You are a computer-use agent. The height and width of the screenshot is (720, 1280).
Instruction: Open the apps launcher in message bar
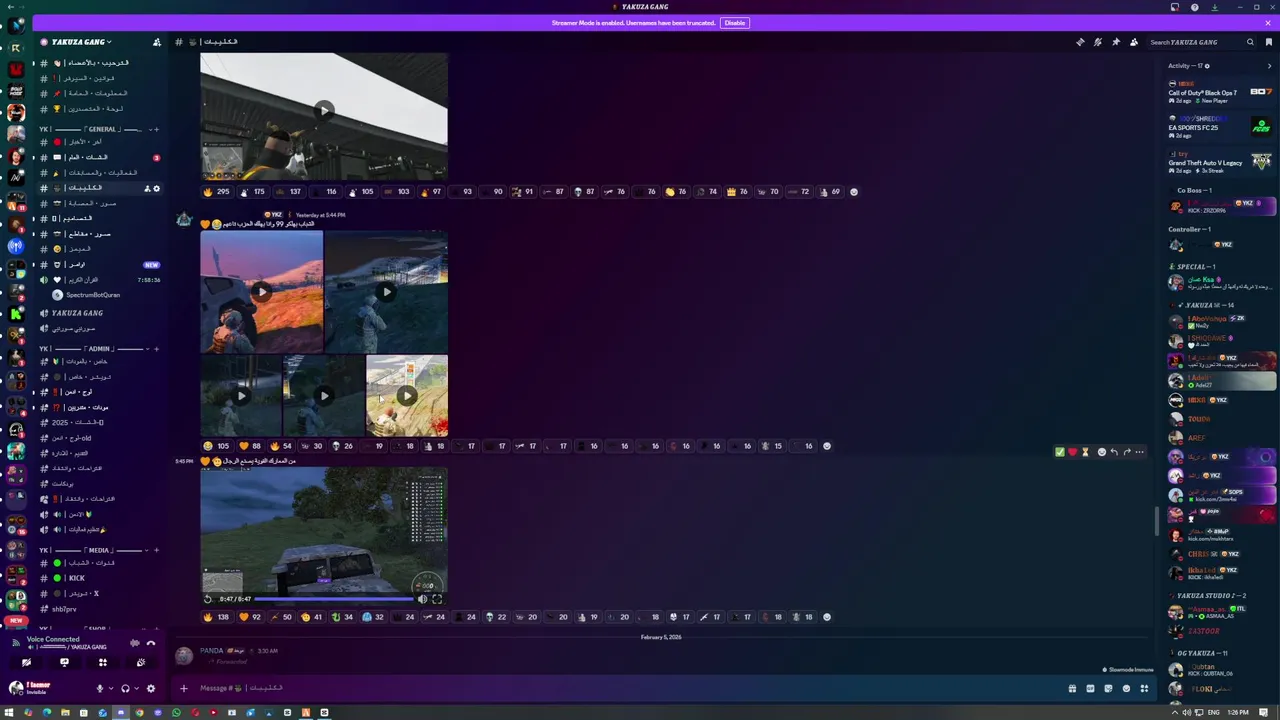1144,688
